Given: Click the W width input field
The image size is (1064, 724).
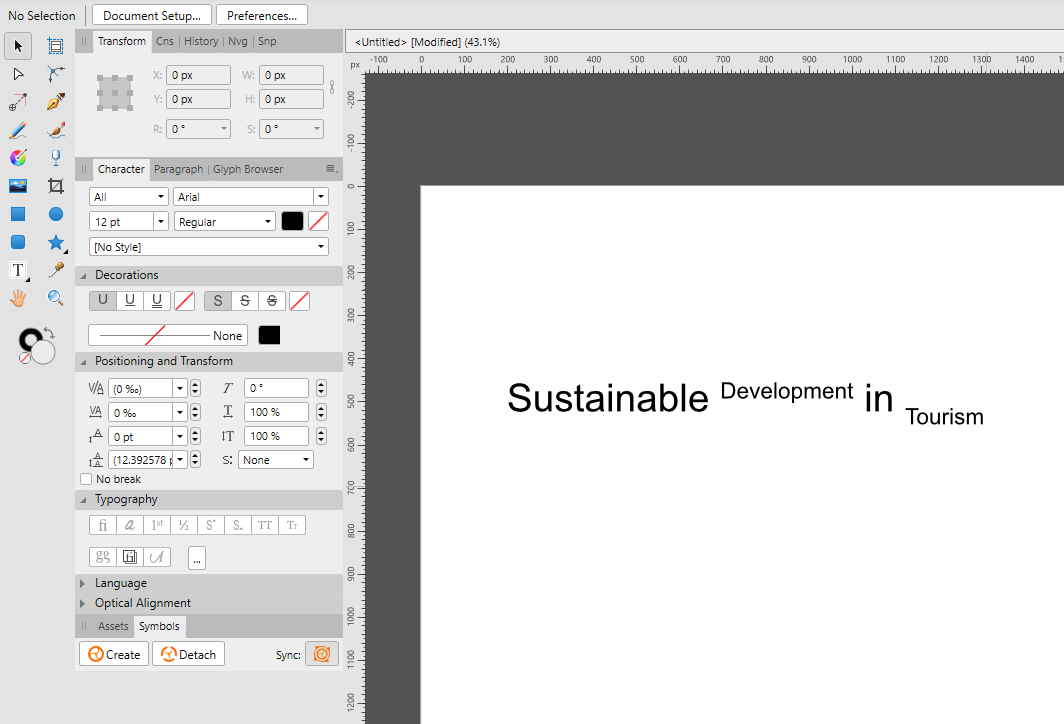Looking at the screenshot, I should [x=292, y=75].
